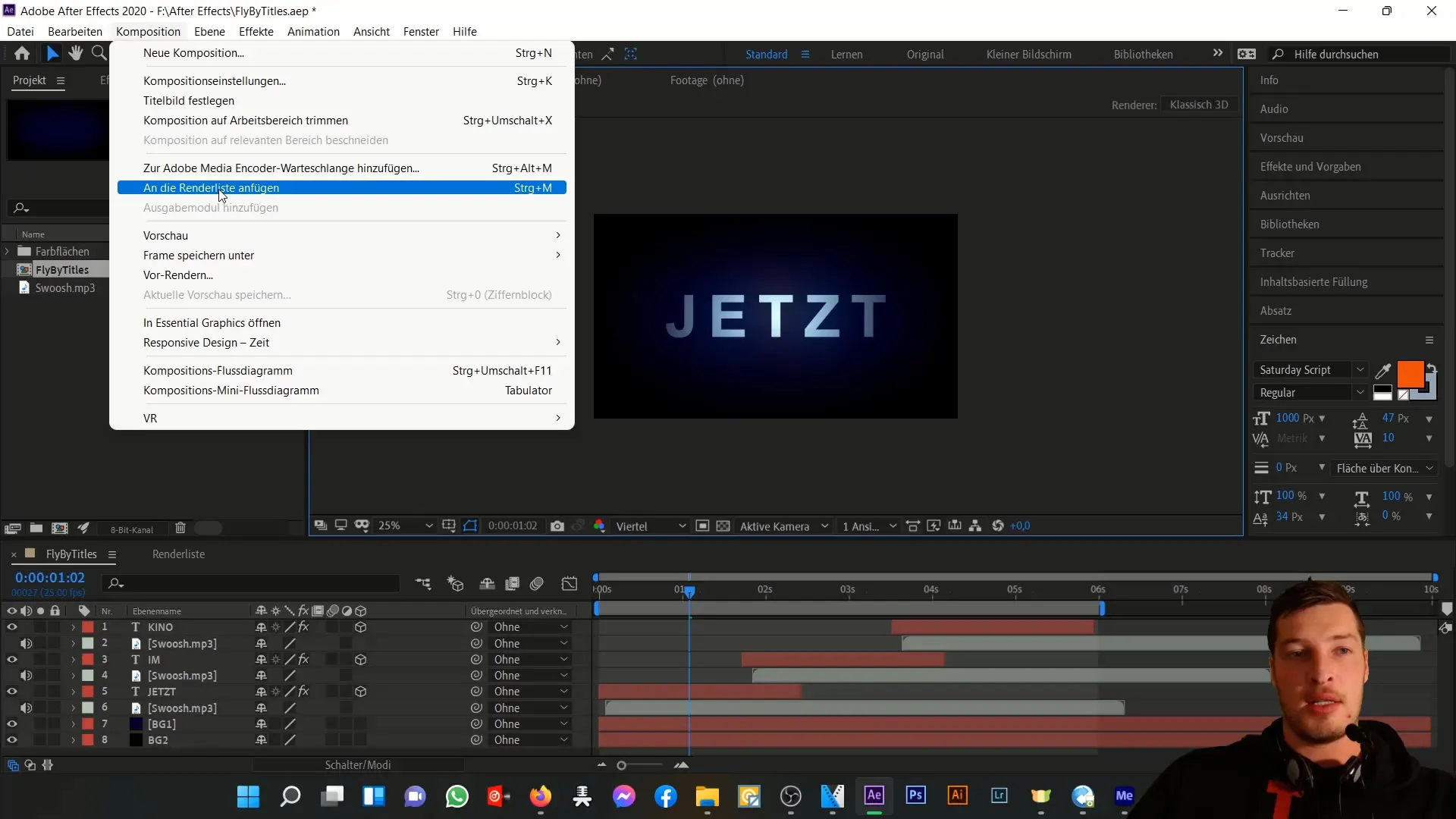
Task: Open the Aktive Kamera dropdown
Action: (784, 526)
